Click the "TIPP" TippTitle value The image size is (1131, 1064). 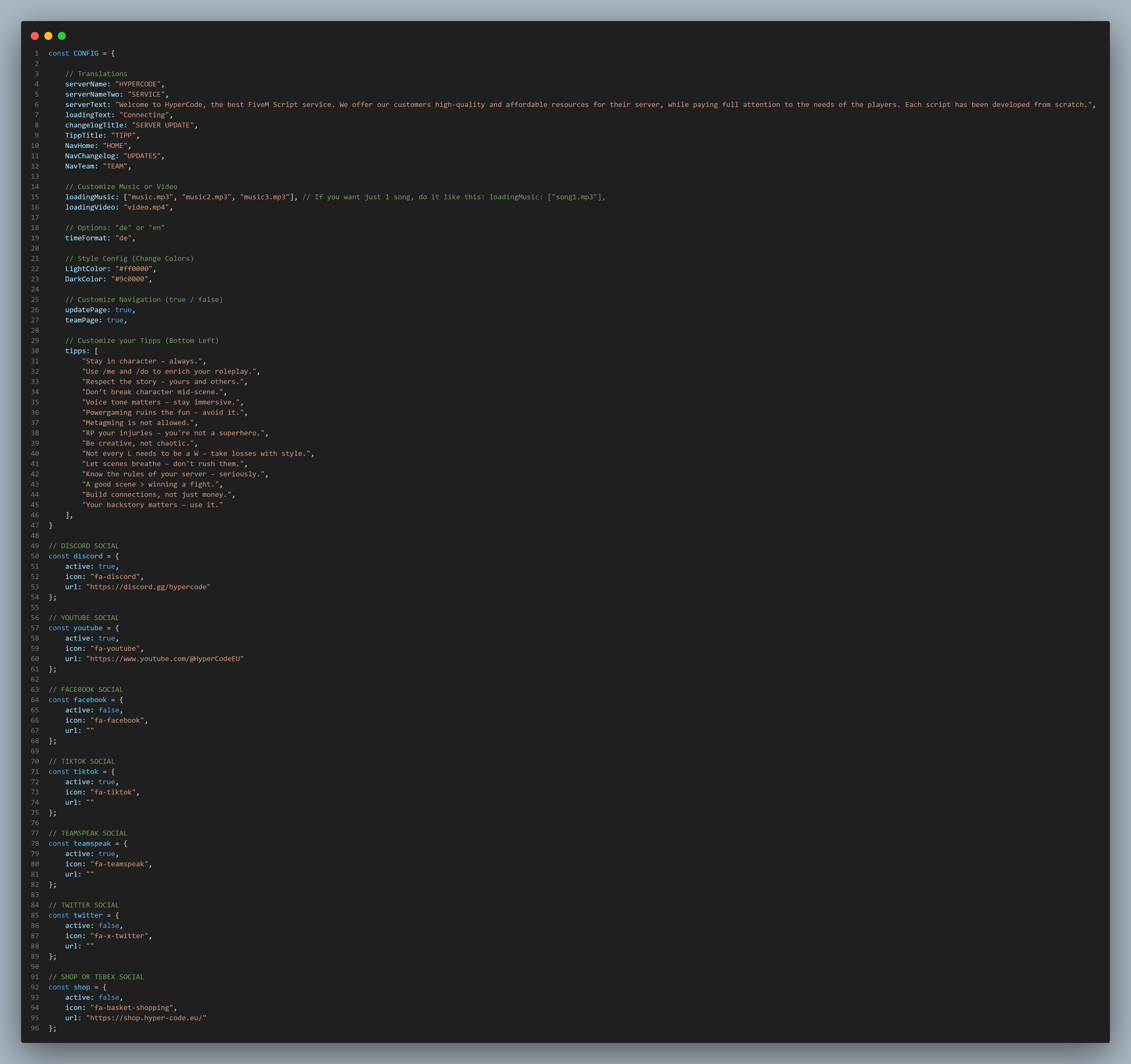tap(123, 135)
